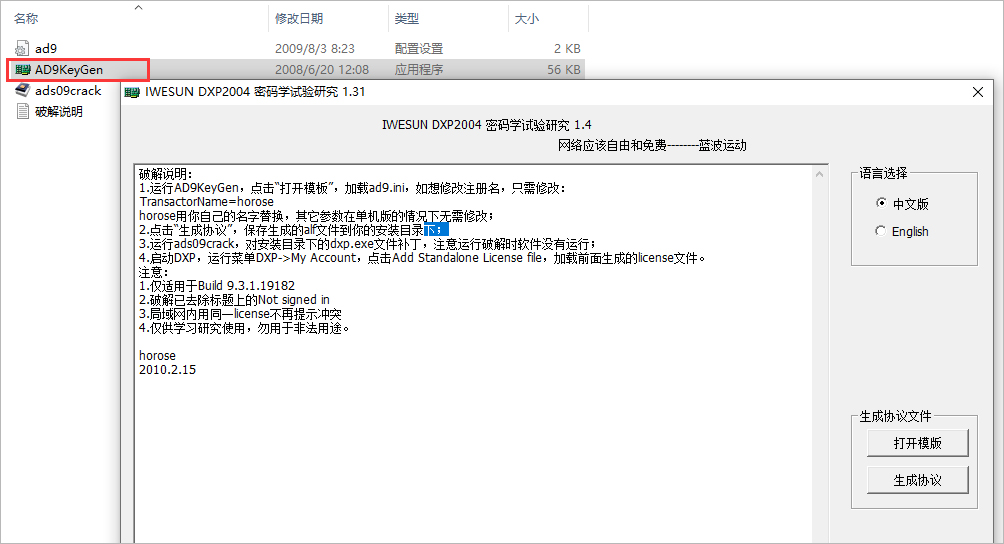Sort files by the 类型 column header
Screen dimensions: 1004x544
(x=407, y=19)
